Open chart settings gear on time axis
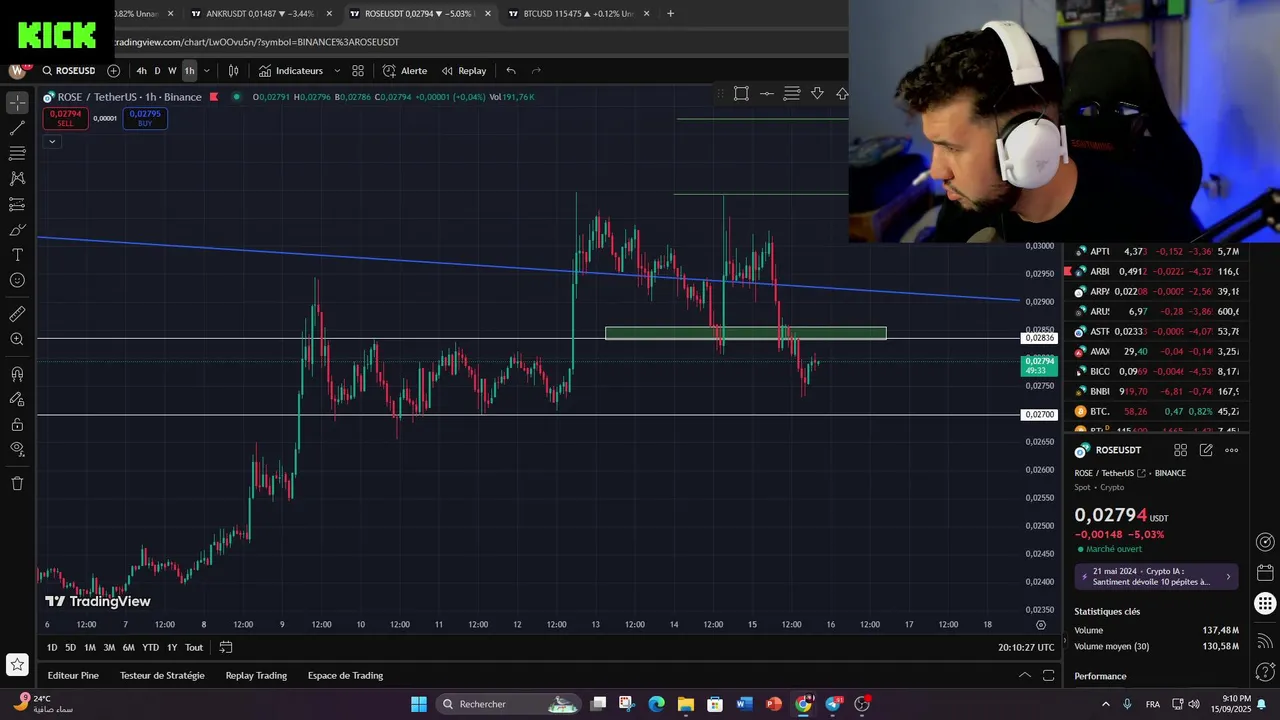 pyautogui.click(x=1041, y=625)
